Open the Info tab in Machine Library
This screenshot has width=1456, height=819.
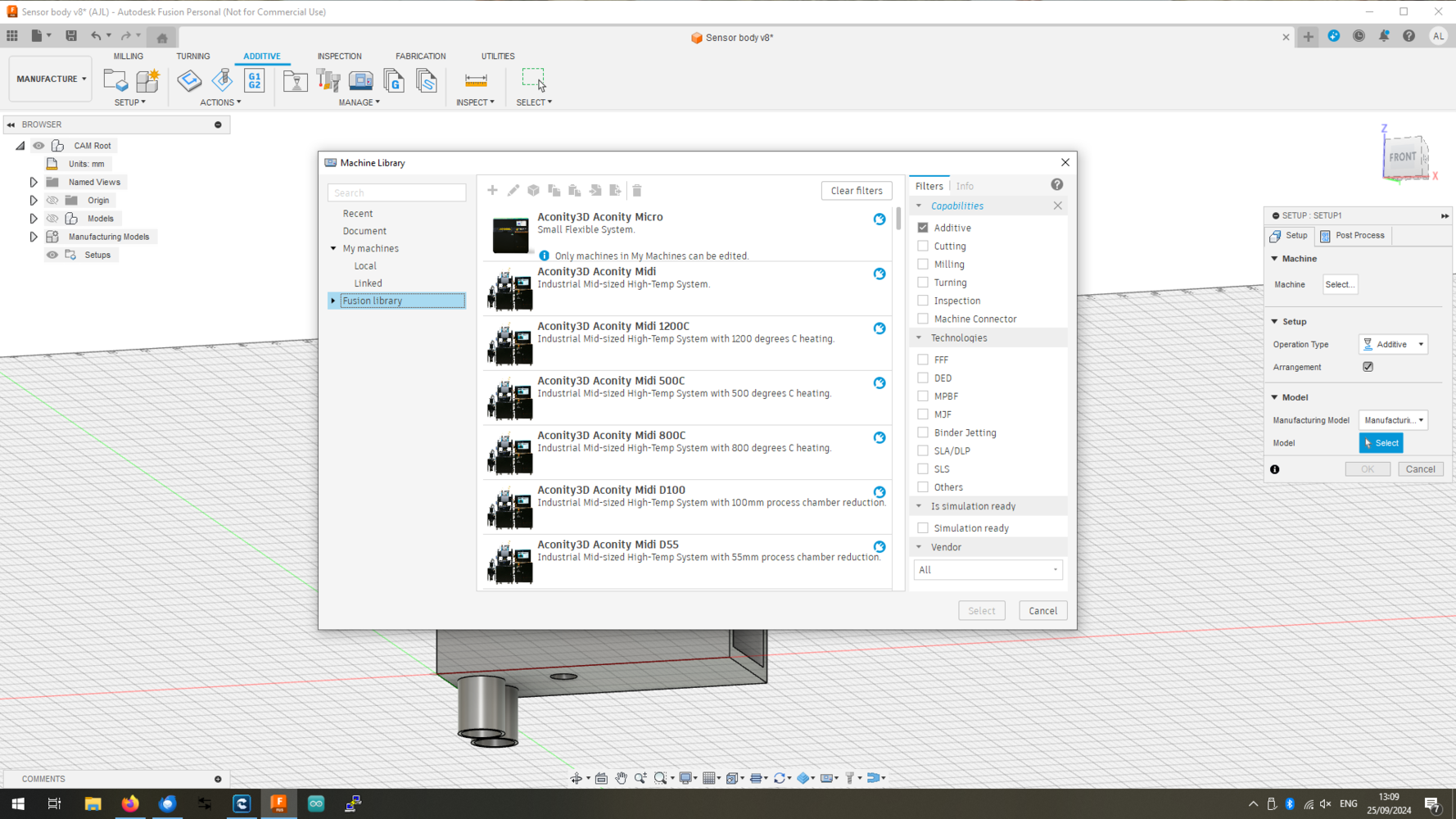(x=965, y=186)
